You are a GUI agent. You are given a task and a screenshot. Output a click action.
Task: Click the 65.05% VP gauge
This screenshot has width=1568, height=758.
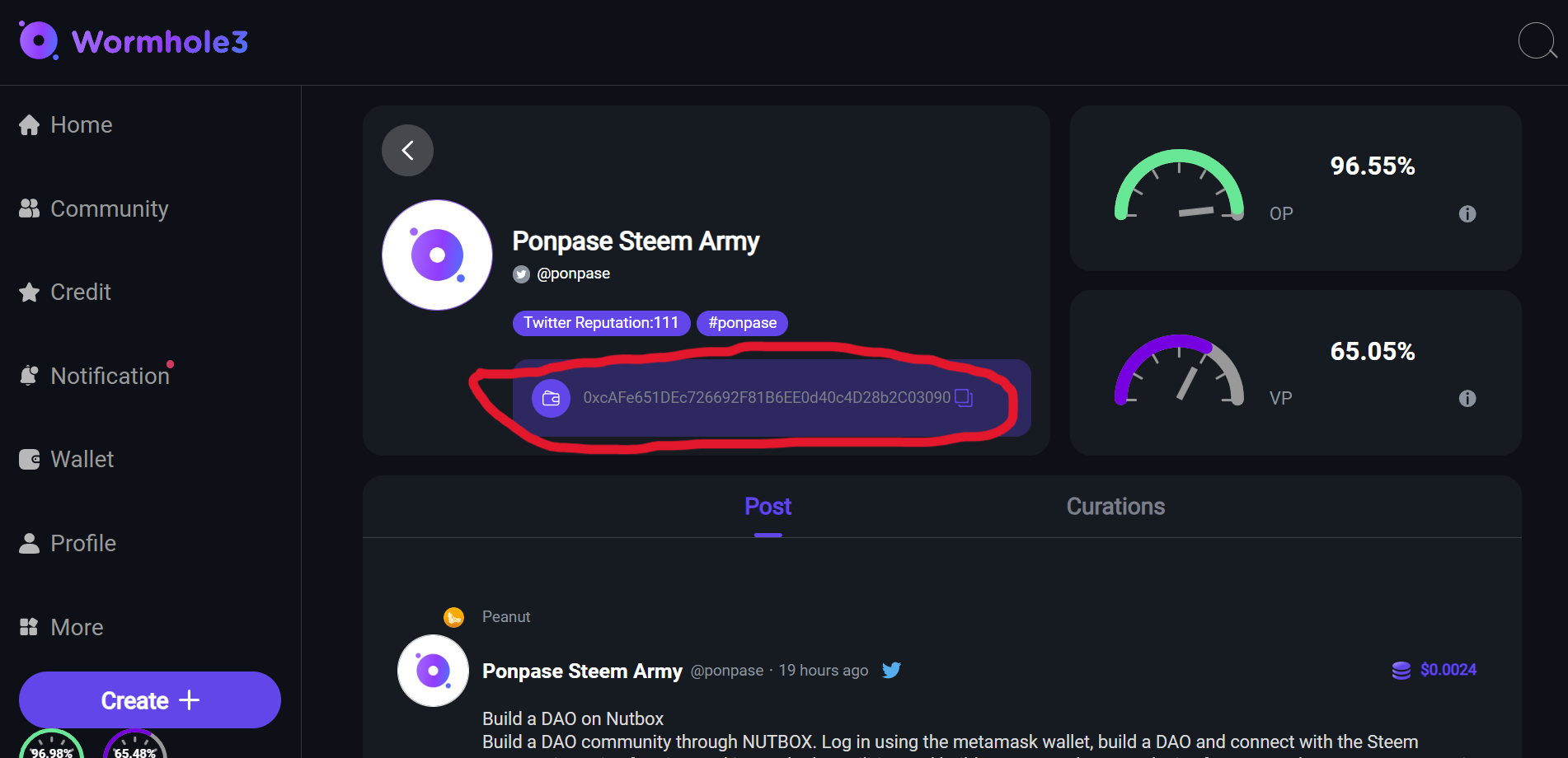point(1179,371)
